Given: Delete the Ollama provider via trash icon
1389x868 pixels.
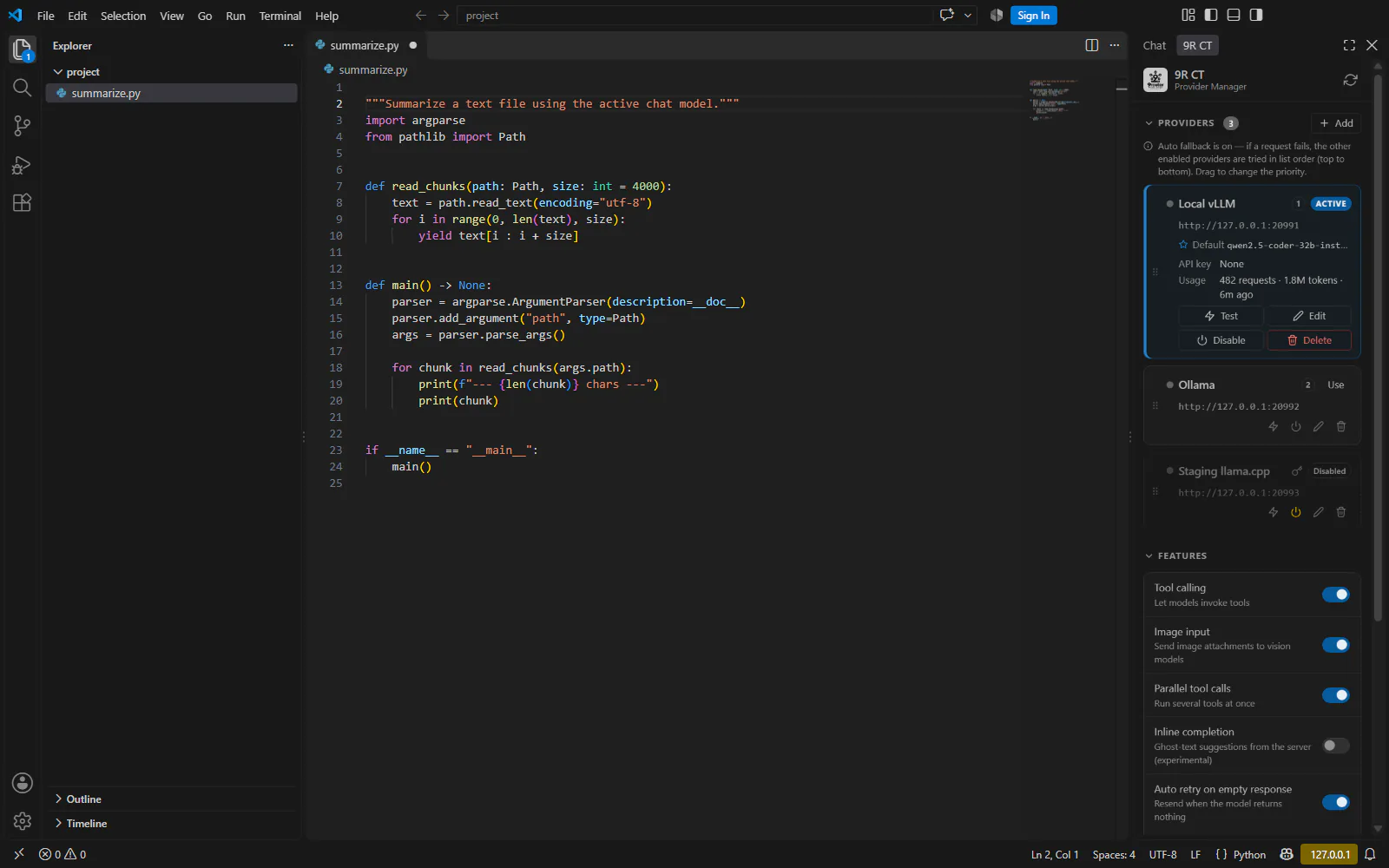Looking at the screenshot, I should point(1341,426).
